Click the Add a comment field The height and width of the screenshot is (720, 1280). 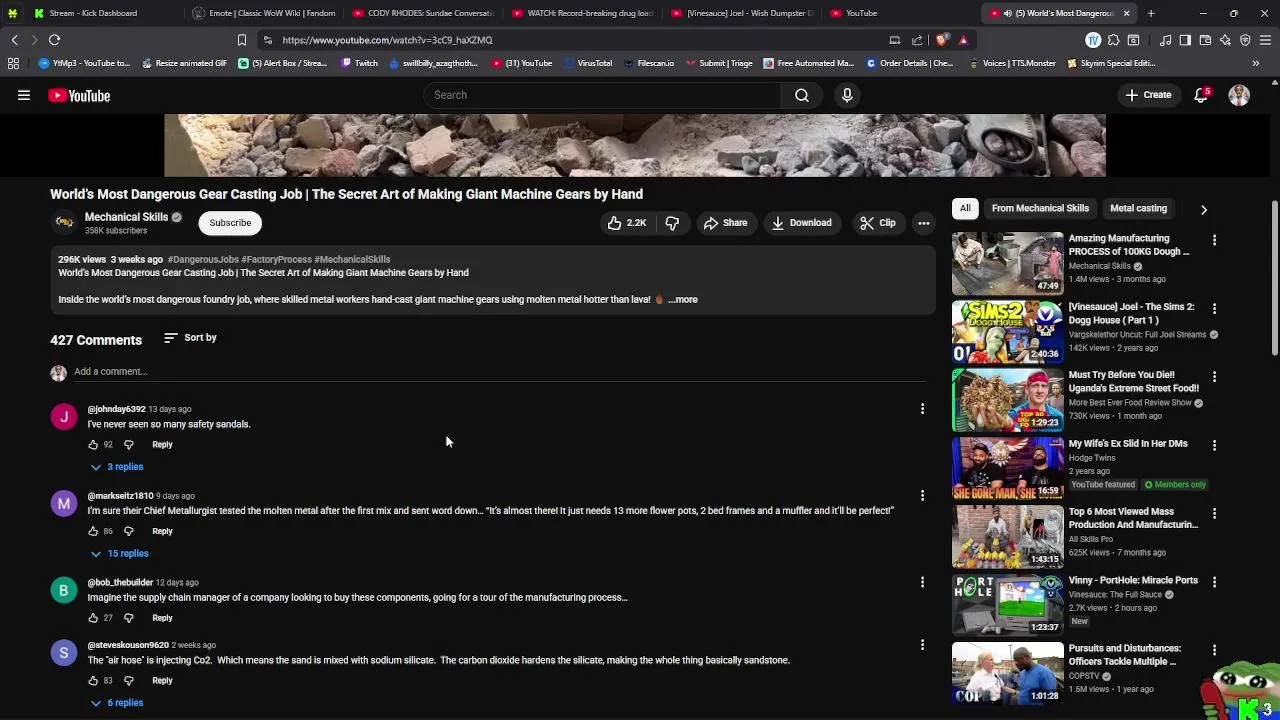[x=498, y=372]
